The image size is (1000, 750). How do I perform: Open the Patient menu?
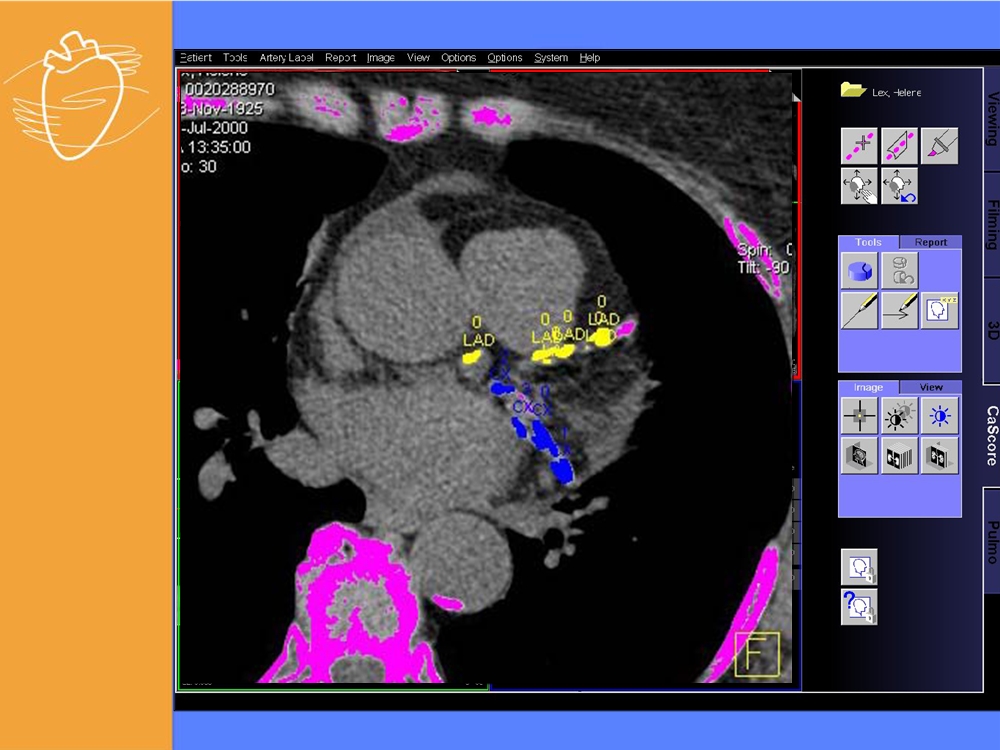[x=196, y=57]
